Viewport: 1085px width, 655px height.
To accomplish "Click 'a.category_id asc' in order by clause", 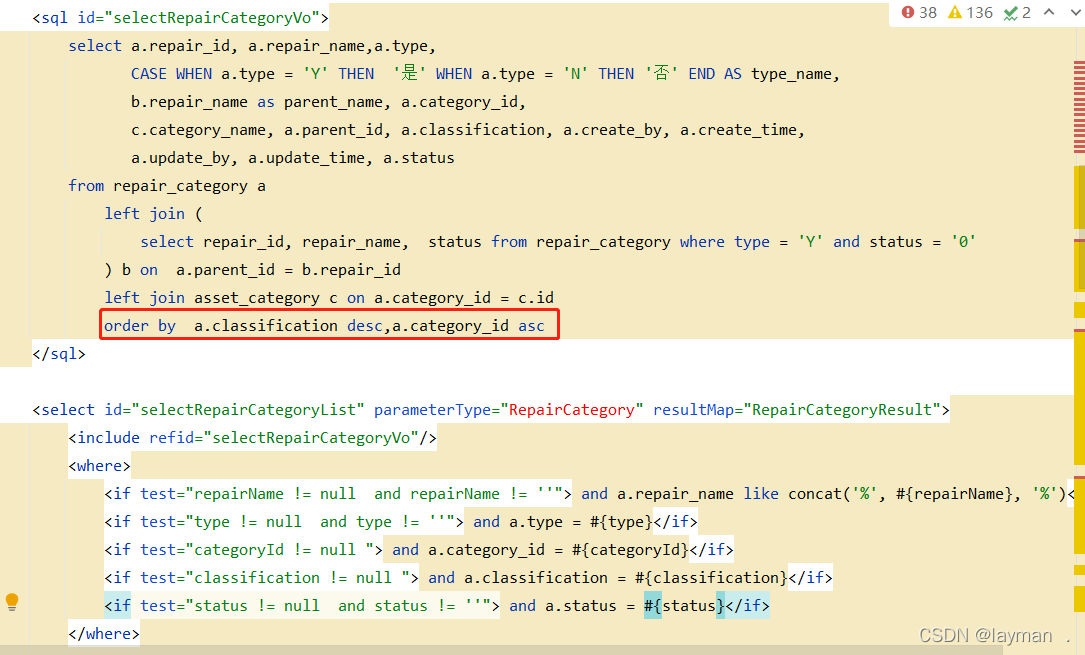I will coord(468,326).
